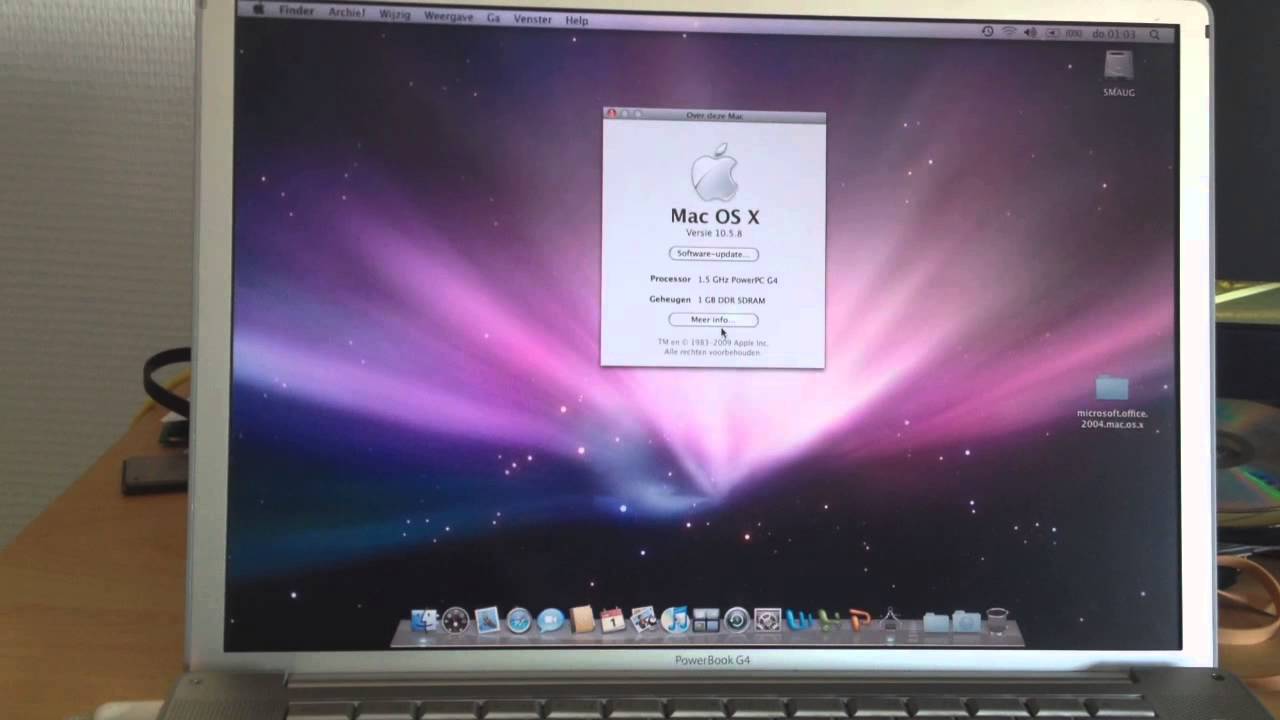The height and width of the screenshot is (720, 1280).
Task: Launch Microsoft PowerPoint from the Dock
Action: pyautogui.click(x=860, y=621)
